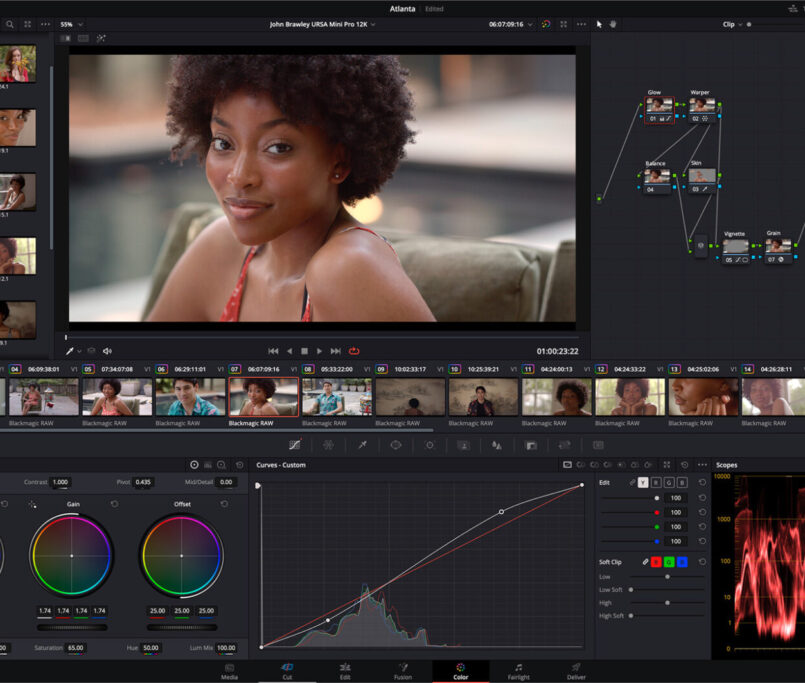
Task: Toggle the Y luminance curve channel
Action: tap(643, 483)
